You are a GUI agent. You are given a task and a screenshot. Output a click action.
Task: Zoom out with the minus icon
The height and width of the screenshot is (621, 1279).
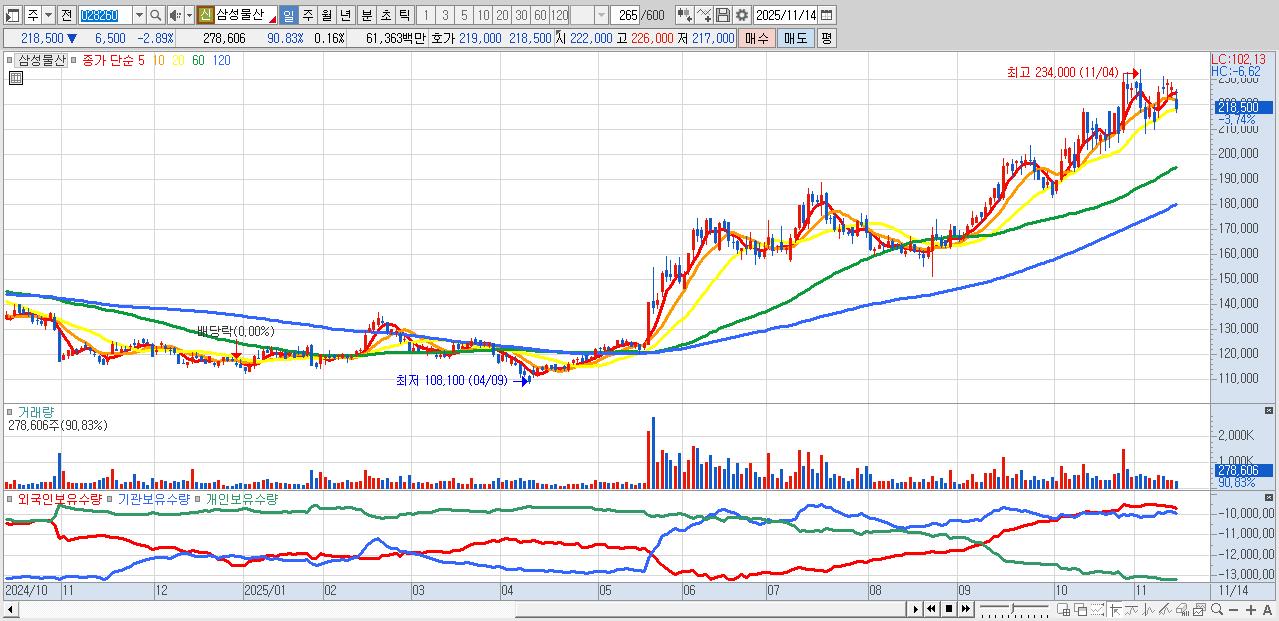pos(1233,609)
